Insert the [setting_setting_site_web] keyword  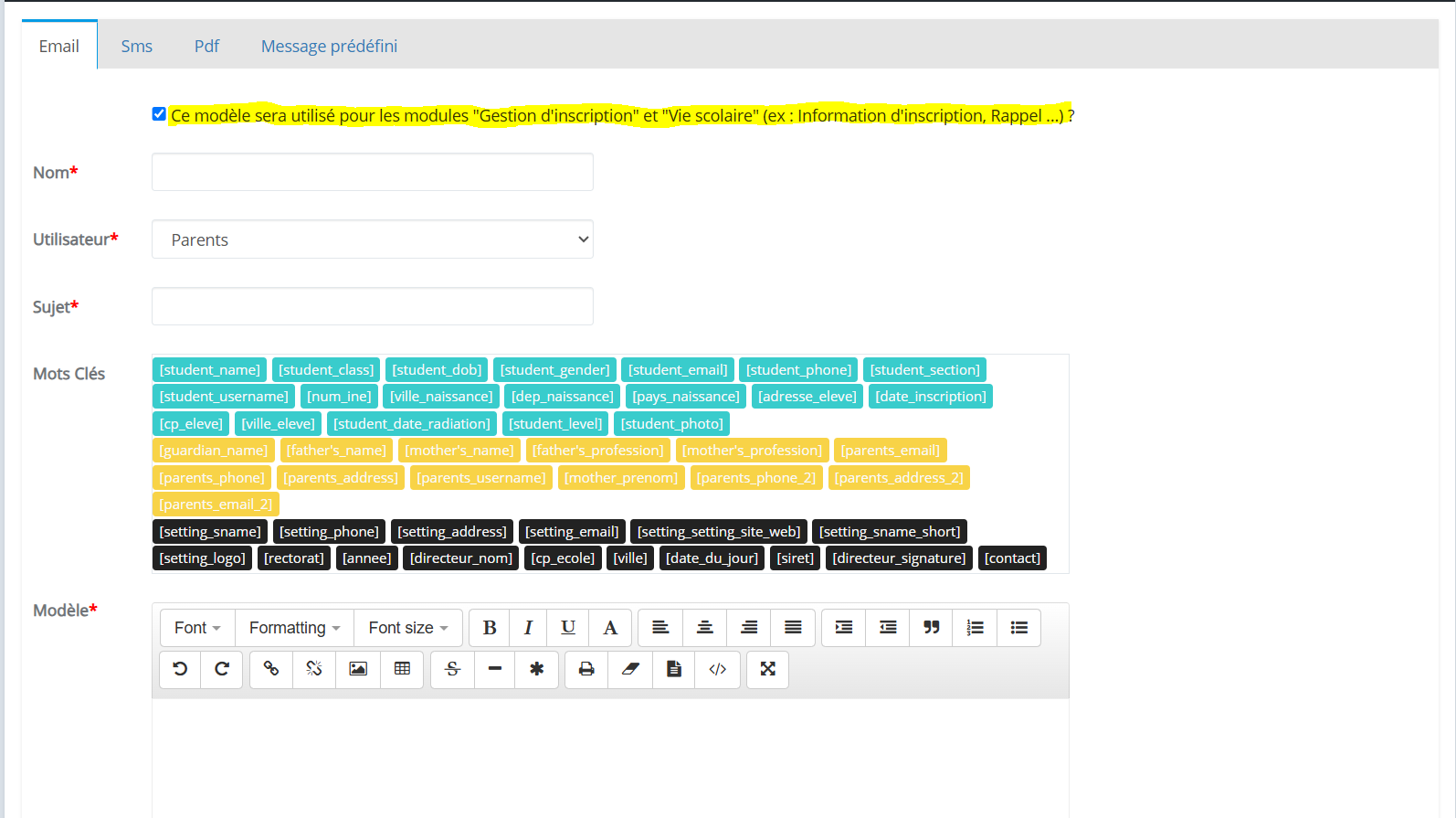[719, 532]
